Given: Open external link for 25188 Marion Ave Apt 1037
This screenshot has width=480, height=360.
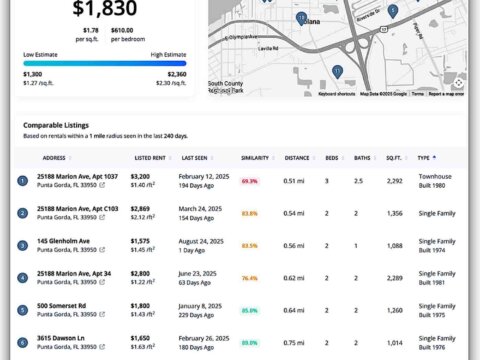Looking at the screenshot, I should coord(102,185).
